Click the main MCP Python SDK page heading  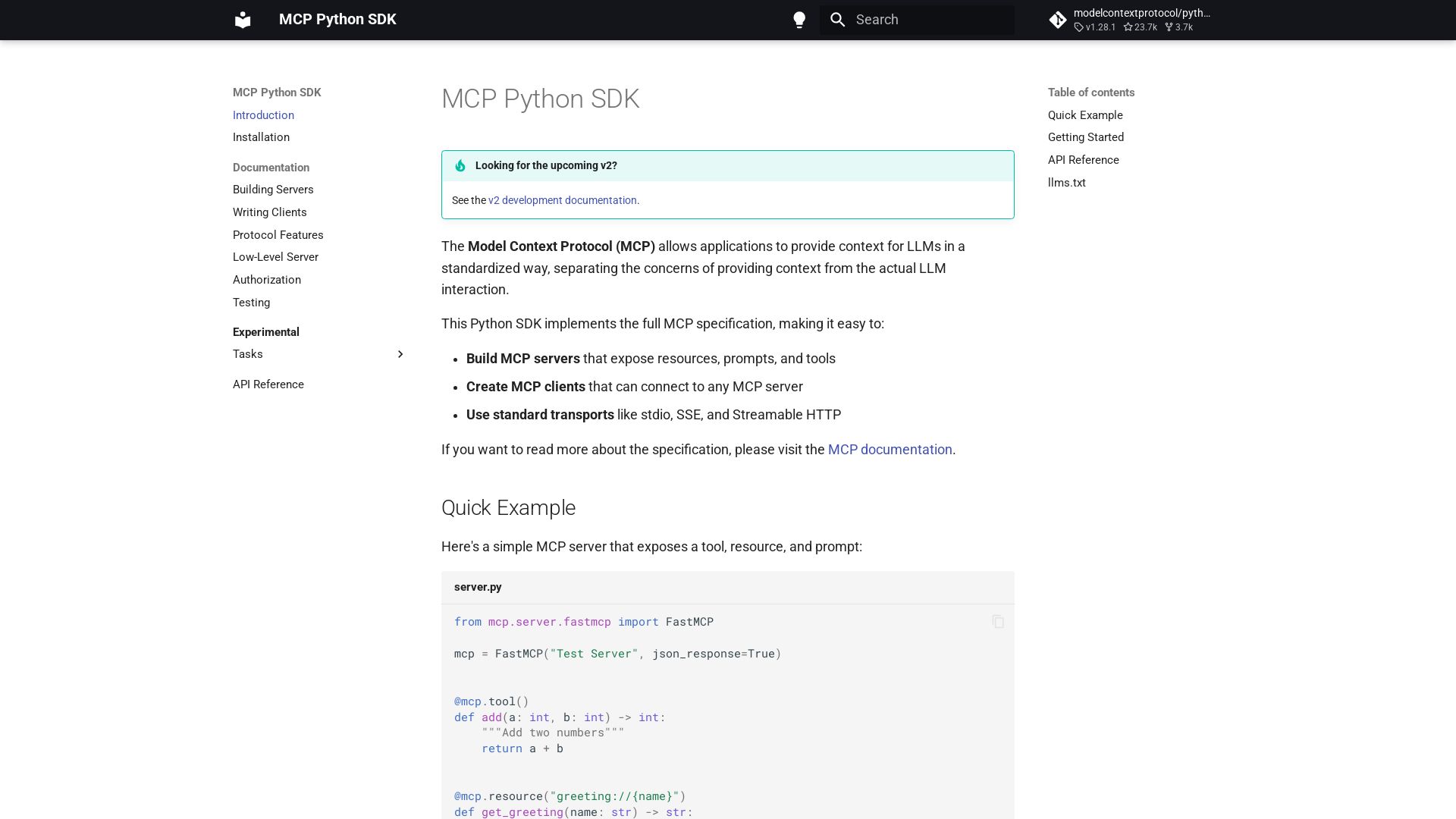pyautogui.click(x=540, y=99)
